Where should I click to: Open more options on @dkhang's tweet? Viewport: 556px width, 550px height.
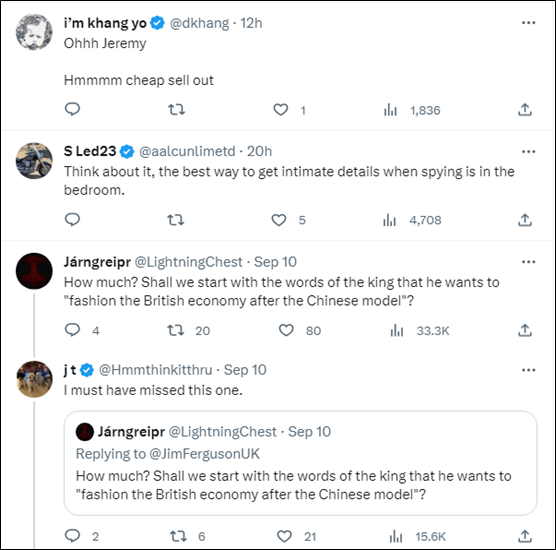[528, 23]
